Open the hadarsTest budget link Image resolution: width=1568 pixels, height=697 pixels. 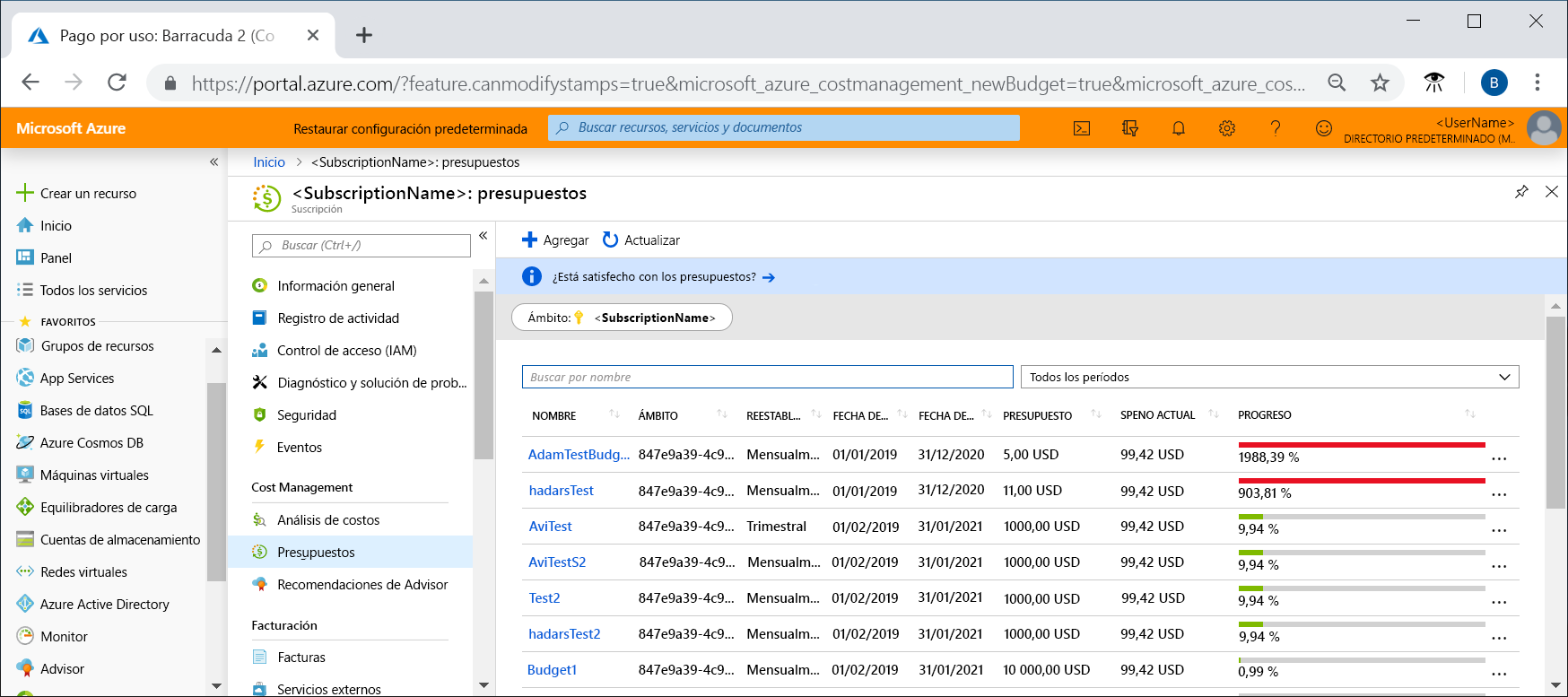point(562,491)
